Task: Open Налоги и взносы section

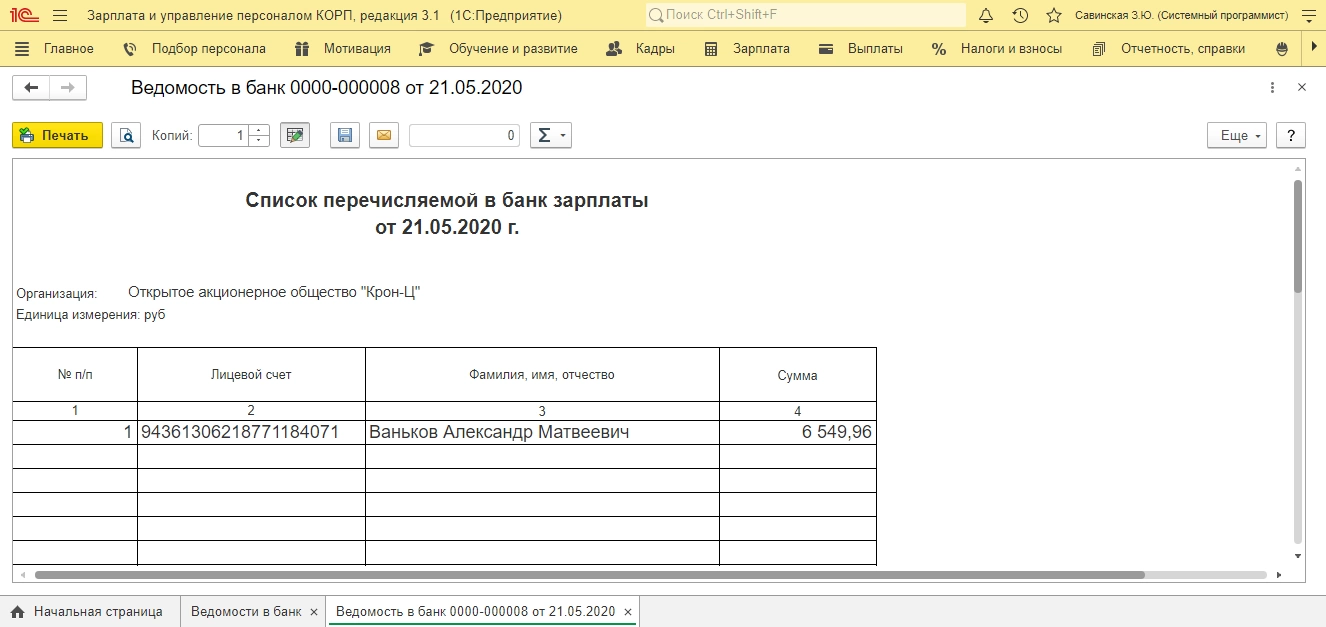Action: tap(997, 48)
